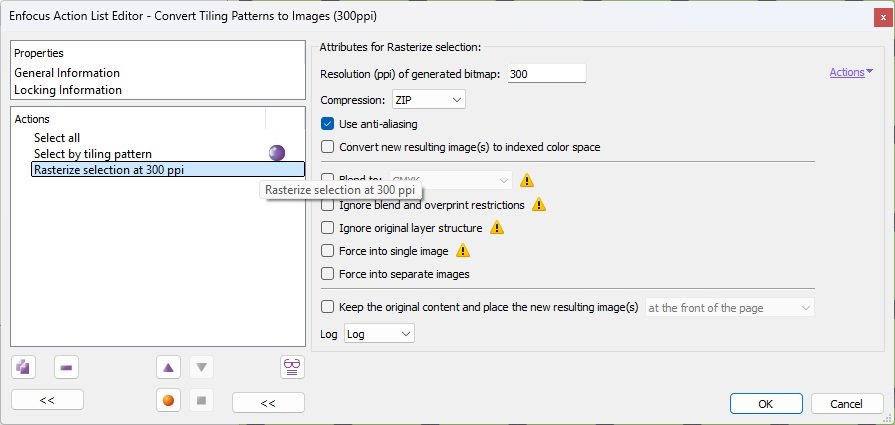
Task: Open the Actions dropdown link
Action: (851, 72)
